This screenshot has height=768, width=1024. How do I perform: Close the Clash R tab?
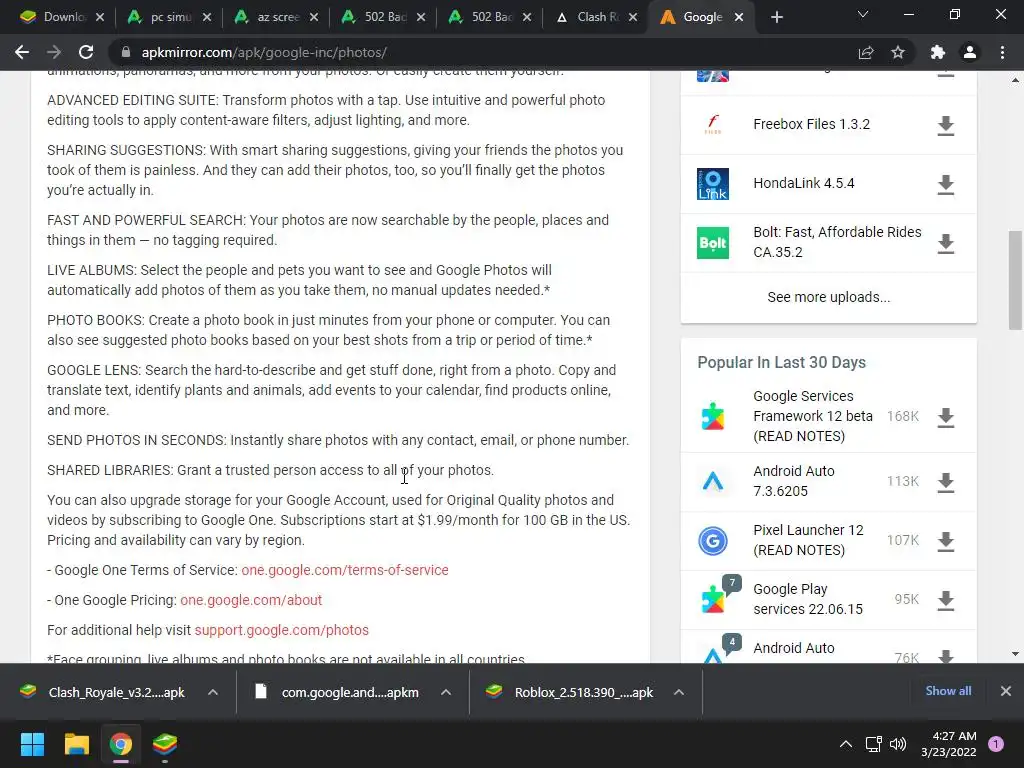[633, 17]
